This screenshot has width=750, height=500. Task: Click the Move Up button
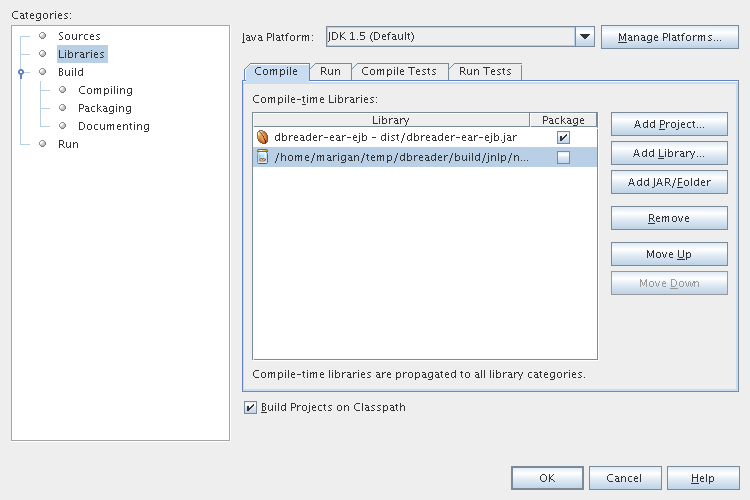668,254
